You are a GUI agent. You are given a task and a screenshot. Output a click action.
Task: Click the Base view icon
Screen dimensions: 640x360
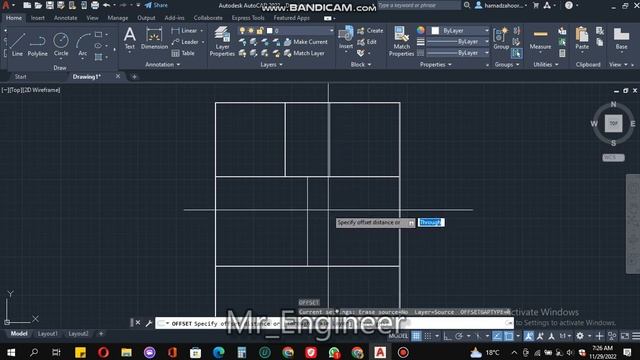pos(621,38)
